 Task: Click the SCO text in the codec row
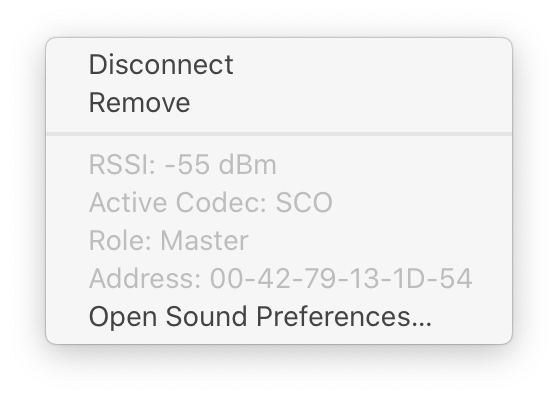click(x=304, y=203)
